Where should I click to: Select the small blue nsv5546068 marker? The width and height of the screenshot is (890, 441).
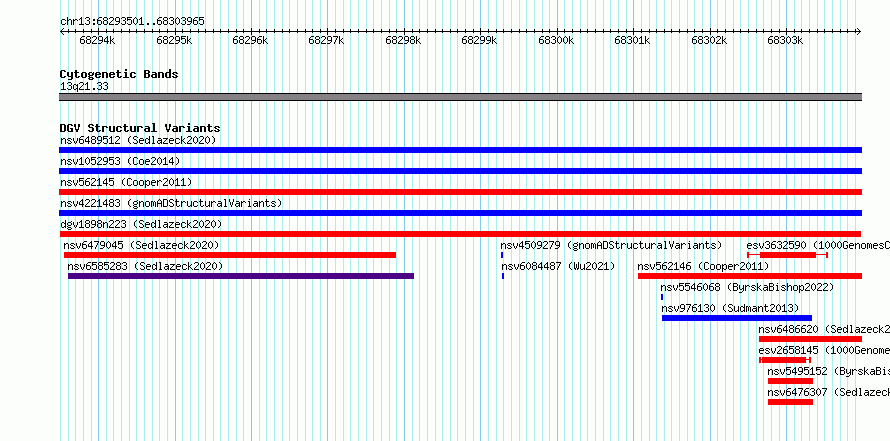click(662, 297)
